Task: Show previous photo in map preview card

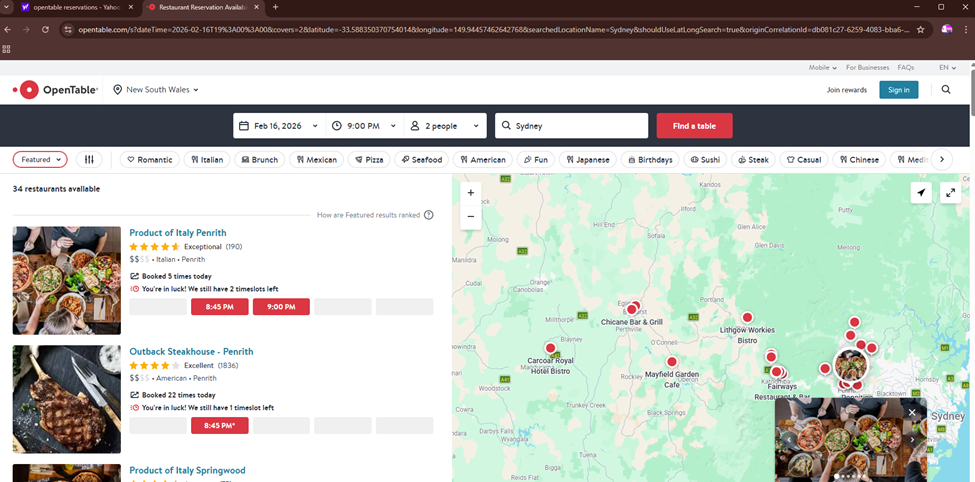Action: (789, 440)
